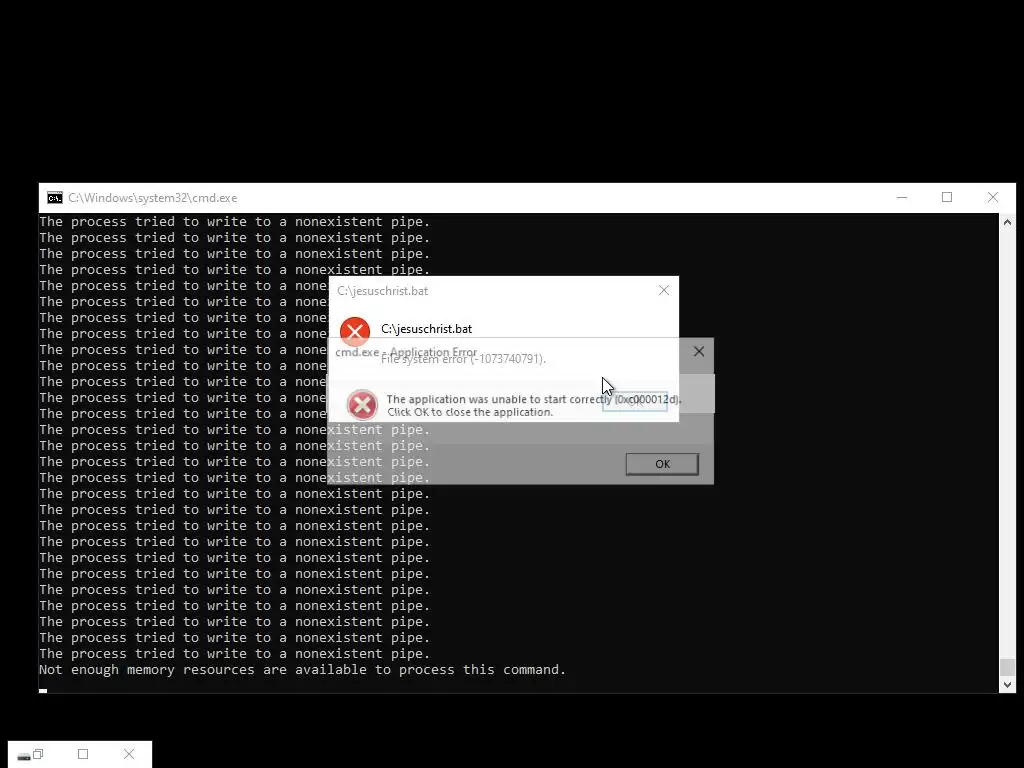
Task: Click the restore-down icon in the small bottom window
Action: 38,754
